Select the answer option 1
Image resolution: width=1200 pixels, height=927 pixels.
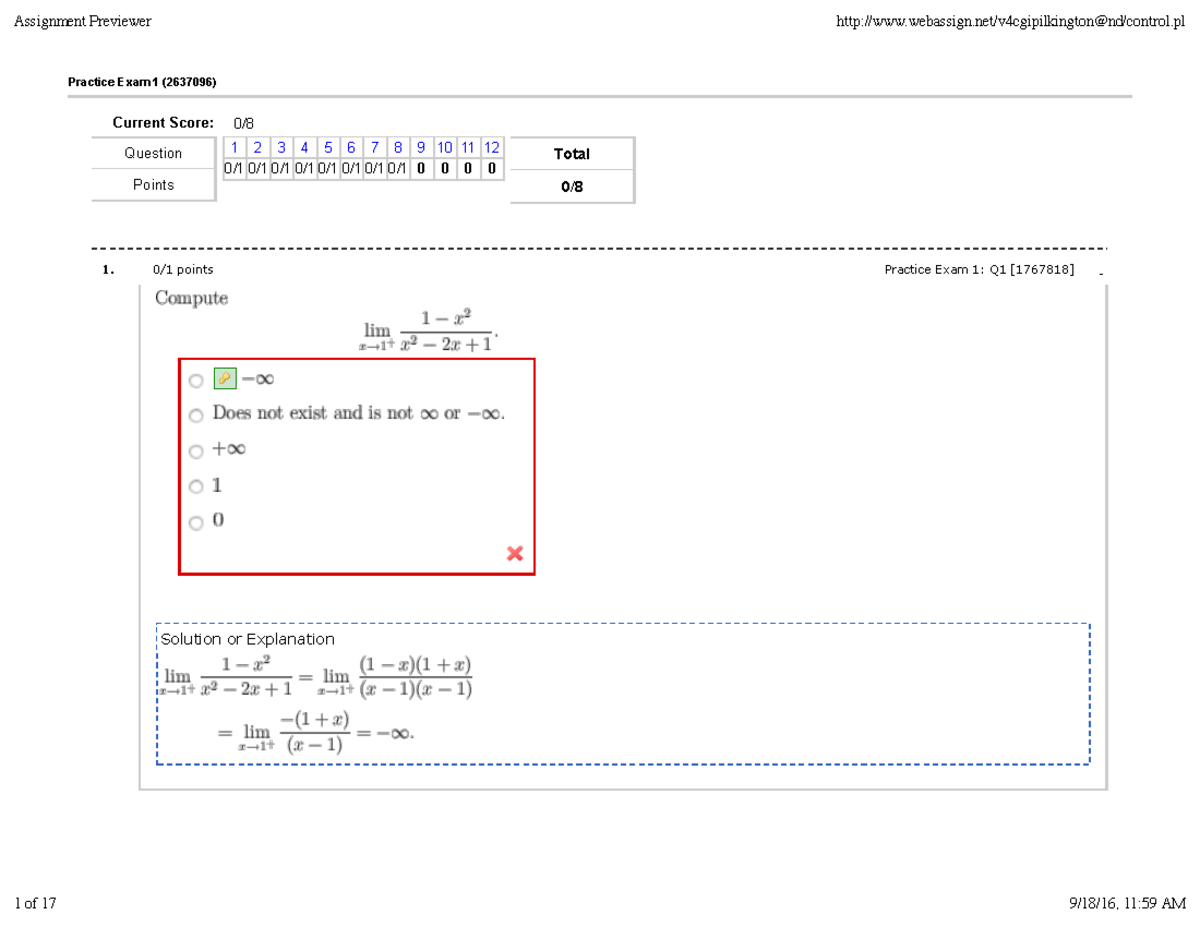coord(195,488)
